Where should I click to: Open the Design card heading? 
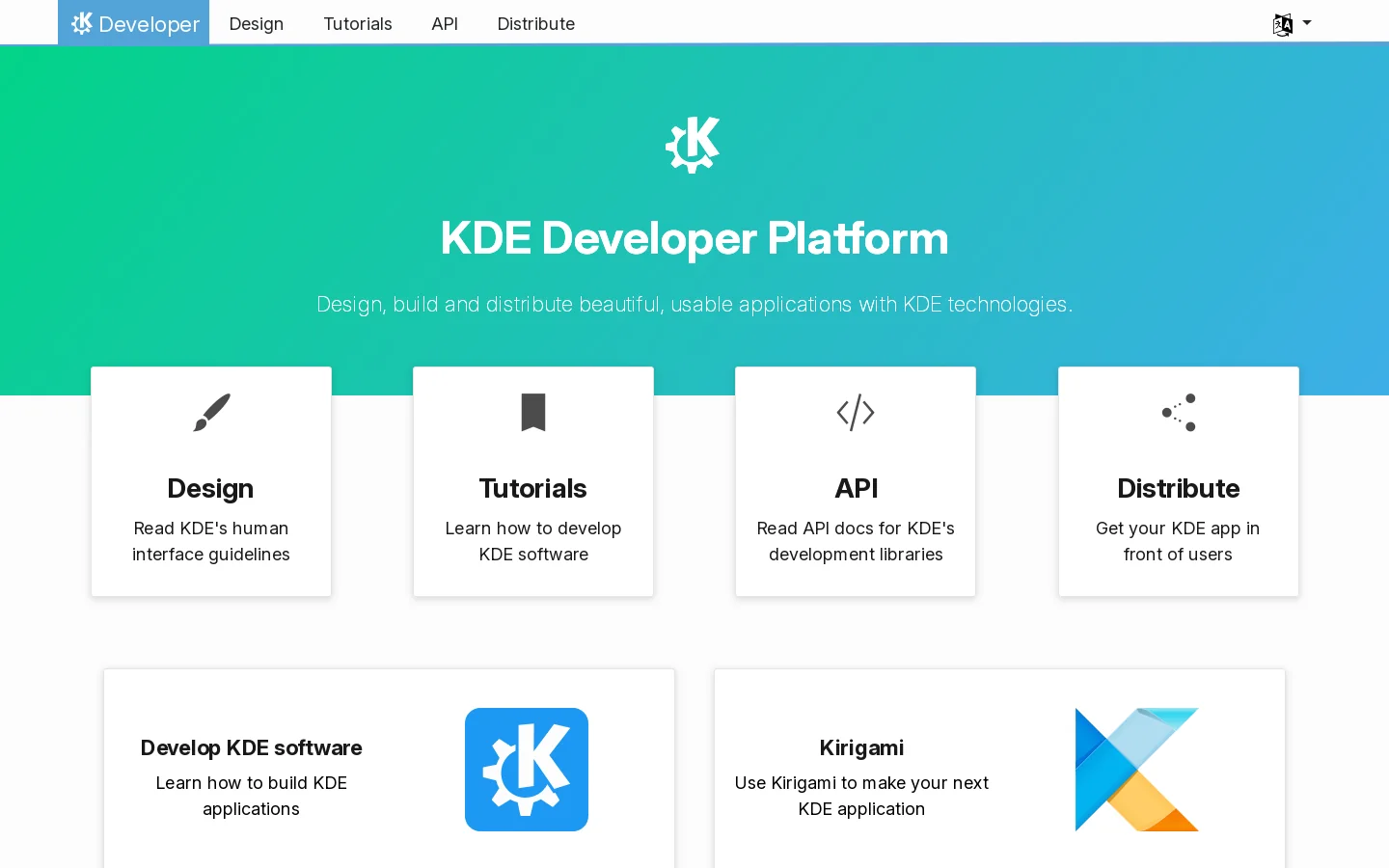(210, 488)
